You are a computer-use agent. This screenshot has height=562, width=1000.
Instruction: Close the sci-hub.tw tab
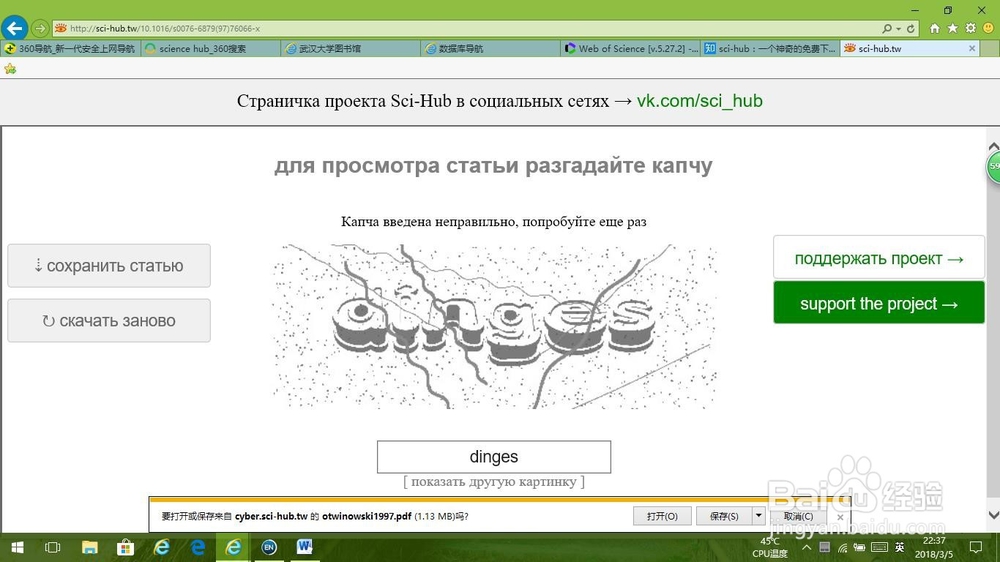(x=972, y=48)
